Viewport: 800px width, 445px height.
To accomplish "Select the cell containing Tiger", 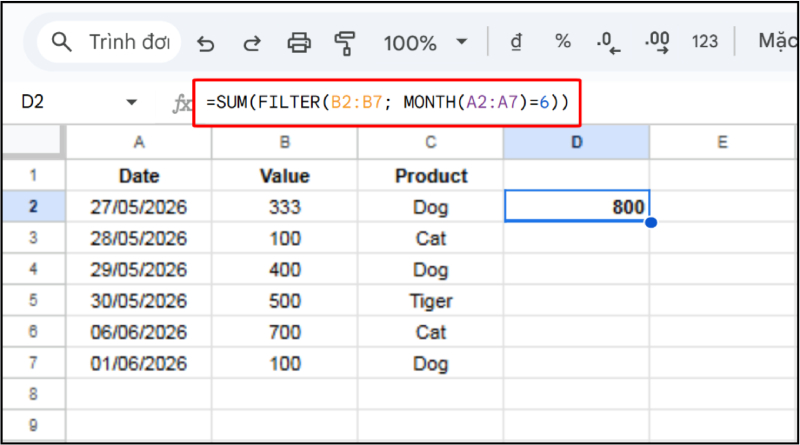I will (x=431, y=301).
